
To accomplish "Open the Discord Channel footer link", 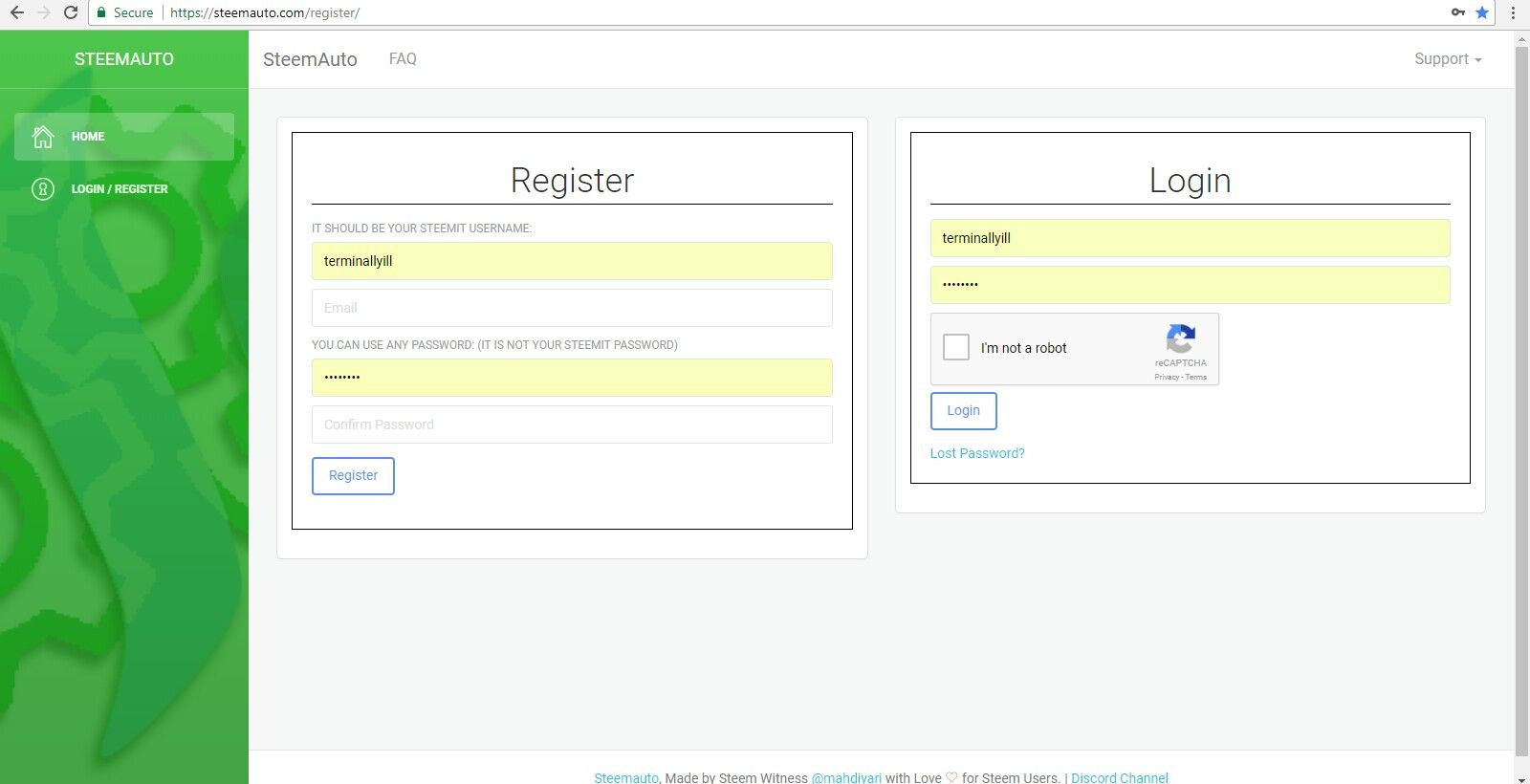I will (1120, 777).
